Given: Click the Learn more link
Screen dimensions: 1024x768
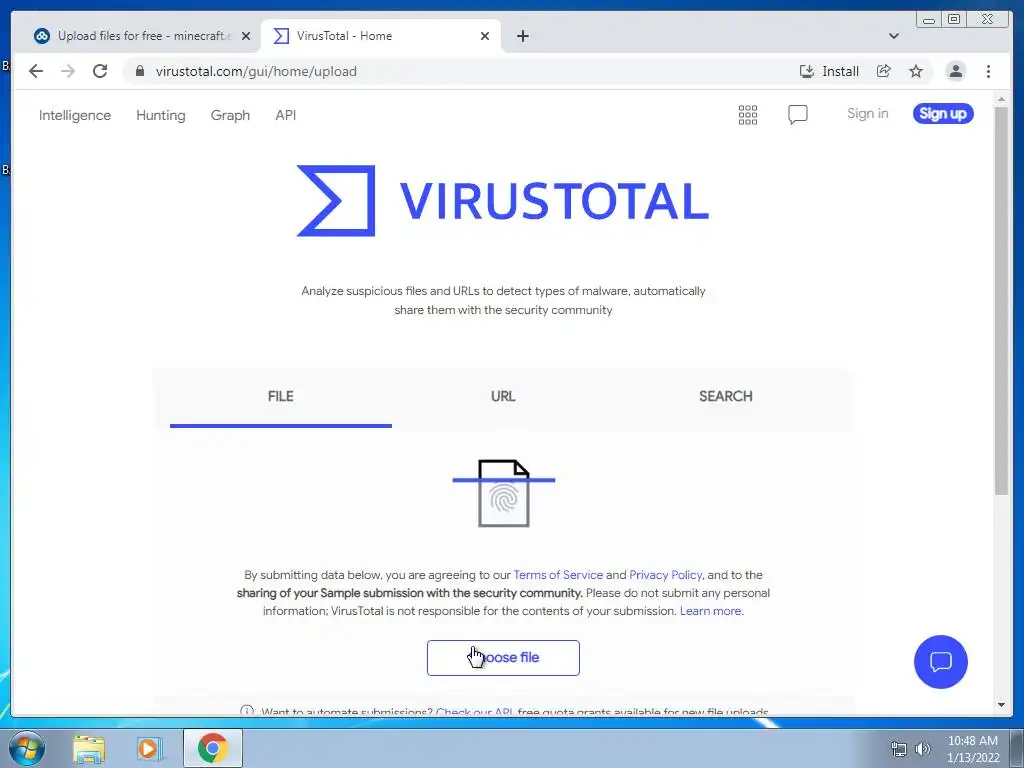Looking at the screenshot, I should pos(711,611).
